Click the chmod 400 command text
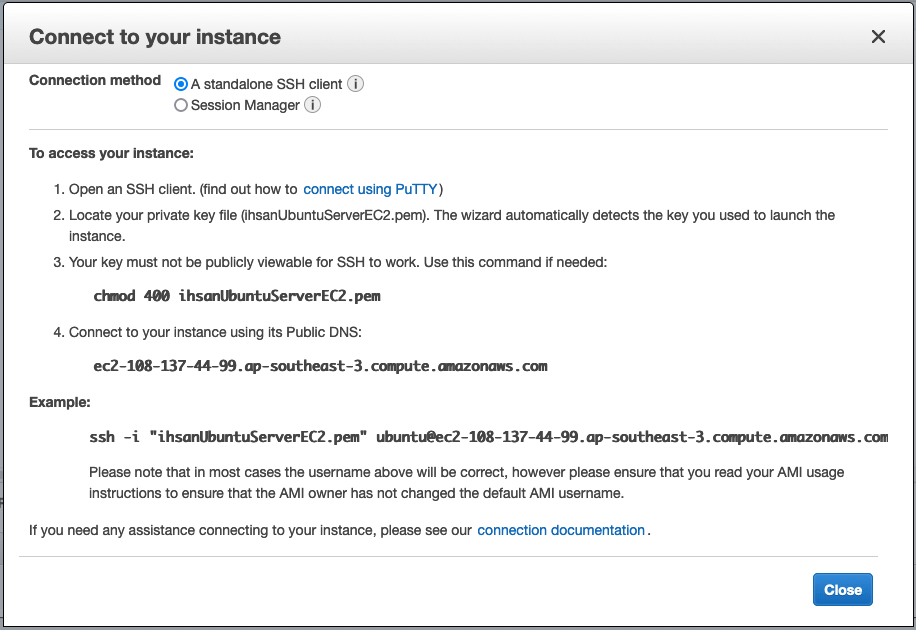 click(237, 296)
